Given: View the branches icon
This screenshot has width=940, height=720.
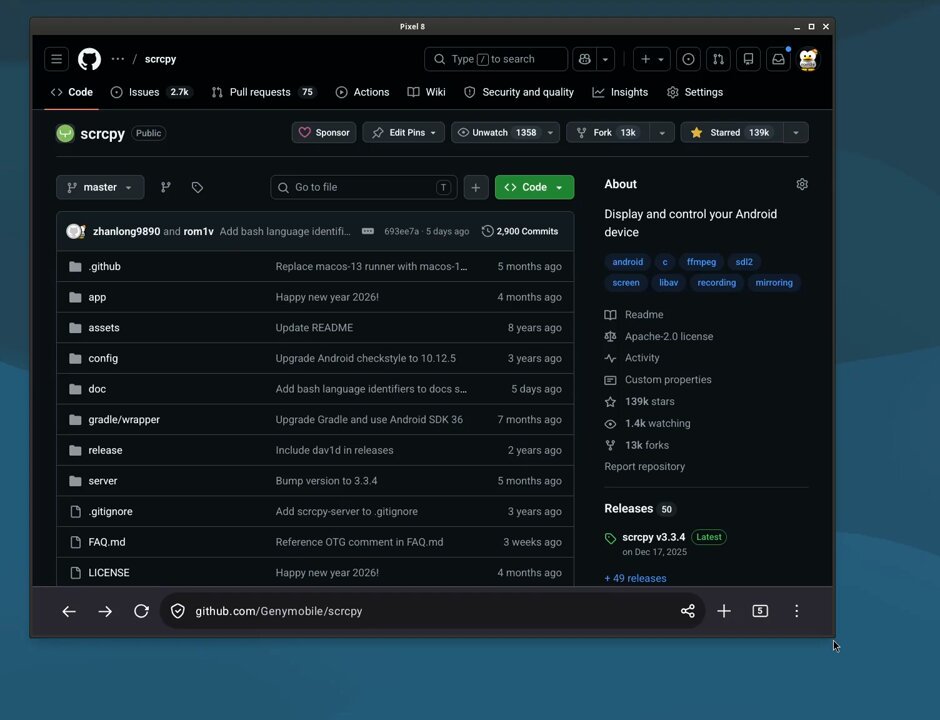Looking at the screenshot, I should pyautogui.click(x=166, y=187).
